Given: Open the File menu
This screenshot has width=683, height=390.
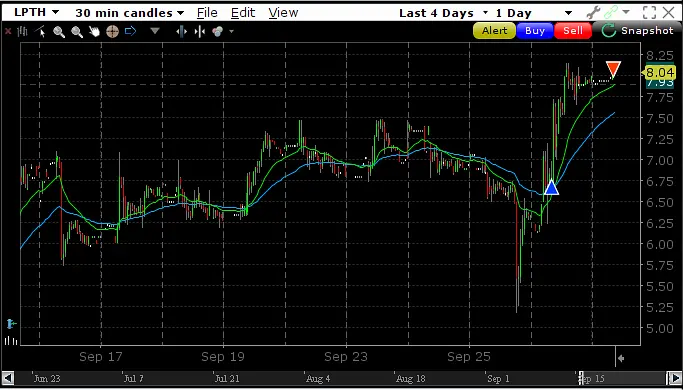Looking at the screenshot, I should pyautogui.click(x=207, y=13).
